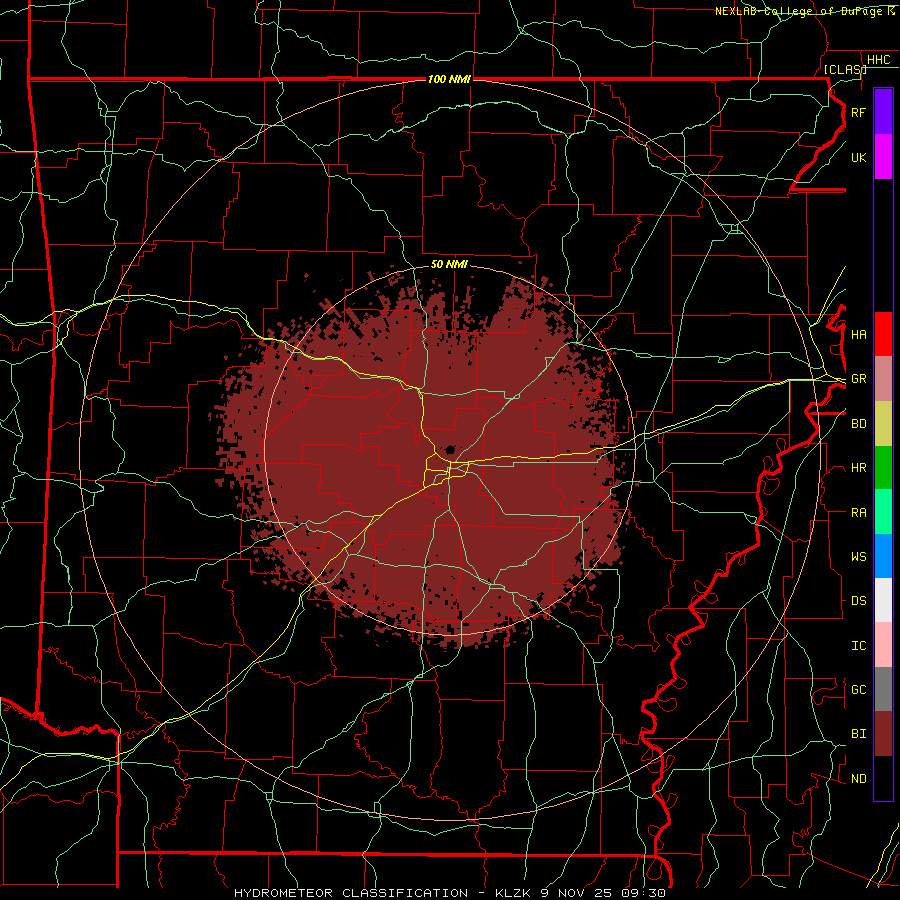Click the HR dark green legend swatch

[x=883, y=467]
